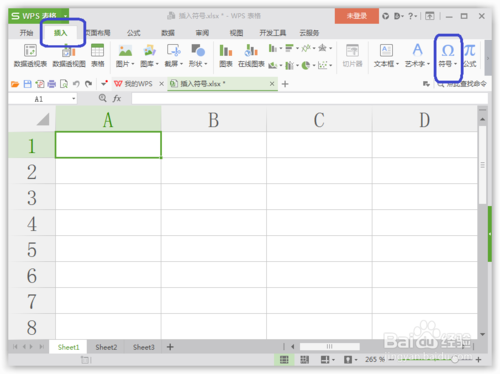
Task: Click the select-all corner triangle
Action: tap(43, 119)
